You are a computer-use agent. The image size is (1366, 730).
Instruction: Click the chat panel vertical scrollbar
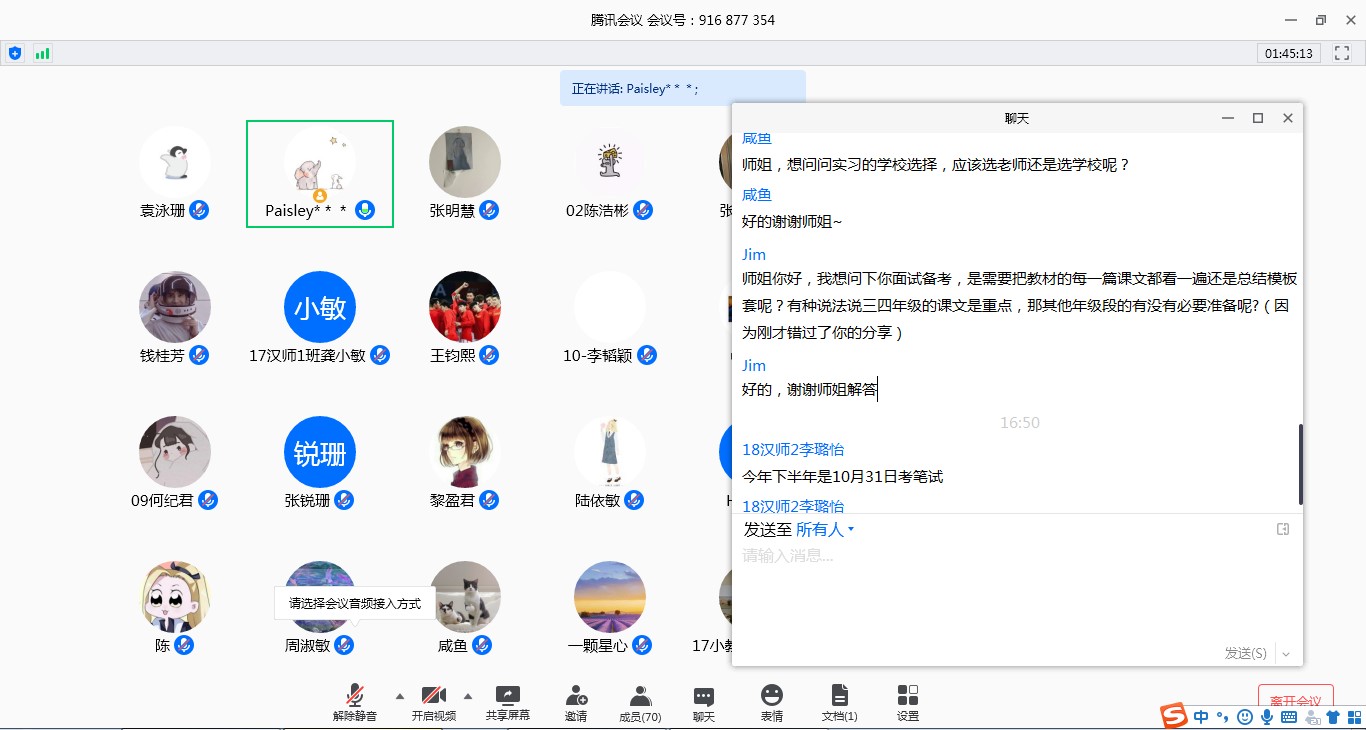click(x=1300, y=464)
